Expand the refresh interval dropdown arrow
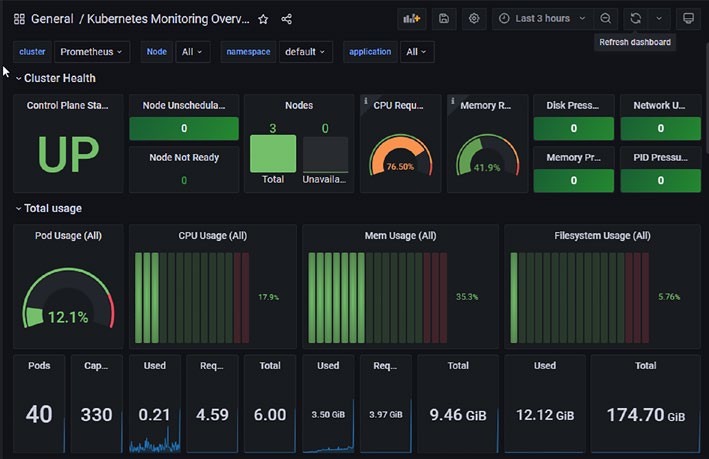The image size is (709, 459). pos(659,19)
